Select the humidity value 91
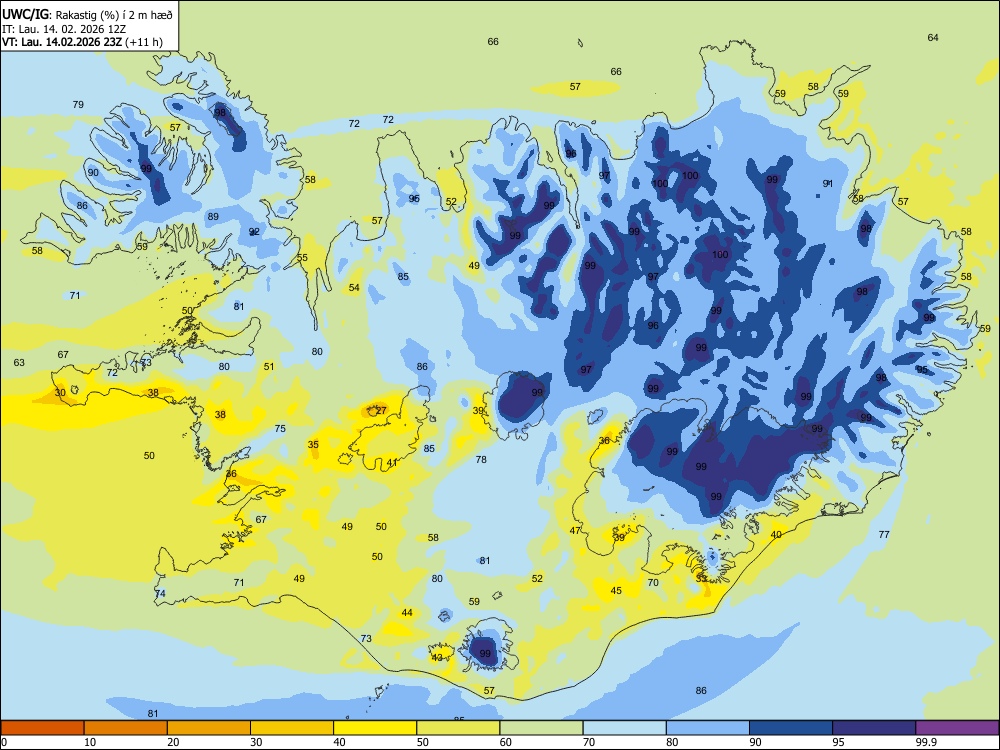Screen dimensions: 1000x750 pyautogui.click(x=828, y=184)
